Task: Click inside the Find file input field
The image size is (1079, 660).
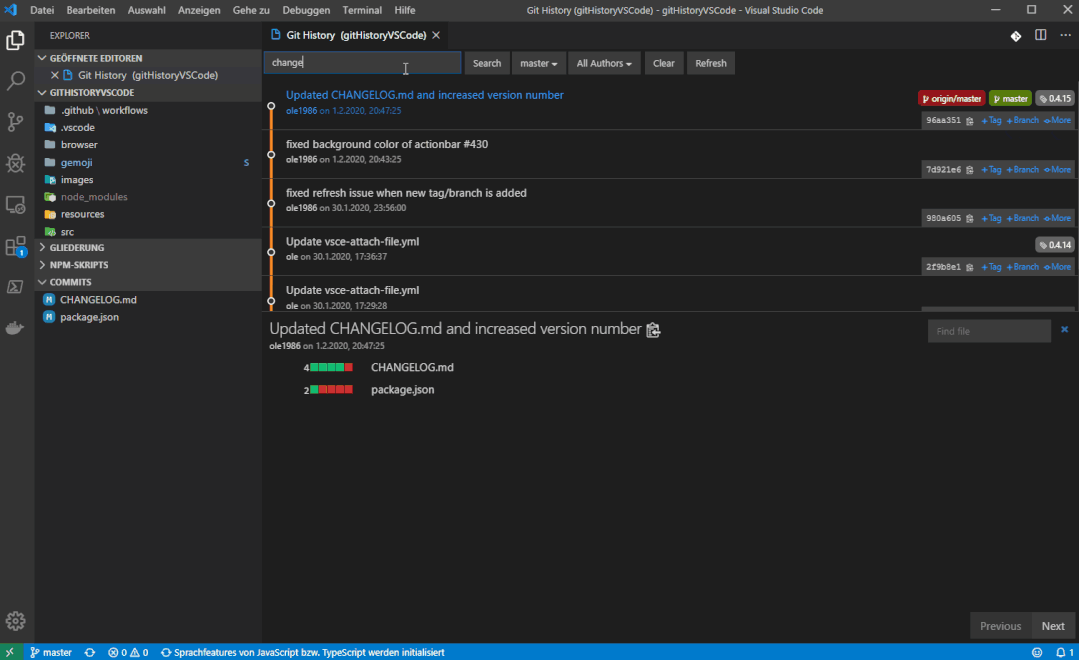Action: click(988, 330)
